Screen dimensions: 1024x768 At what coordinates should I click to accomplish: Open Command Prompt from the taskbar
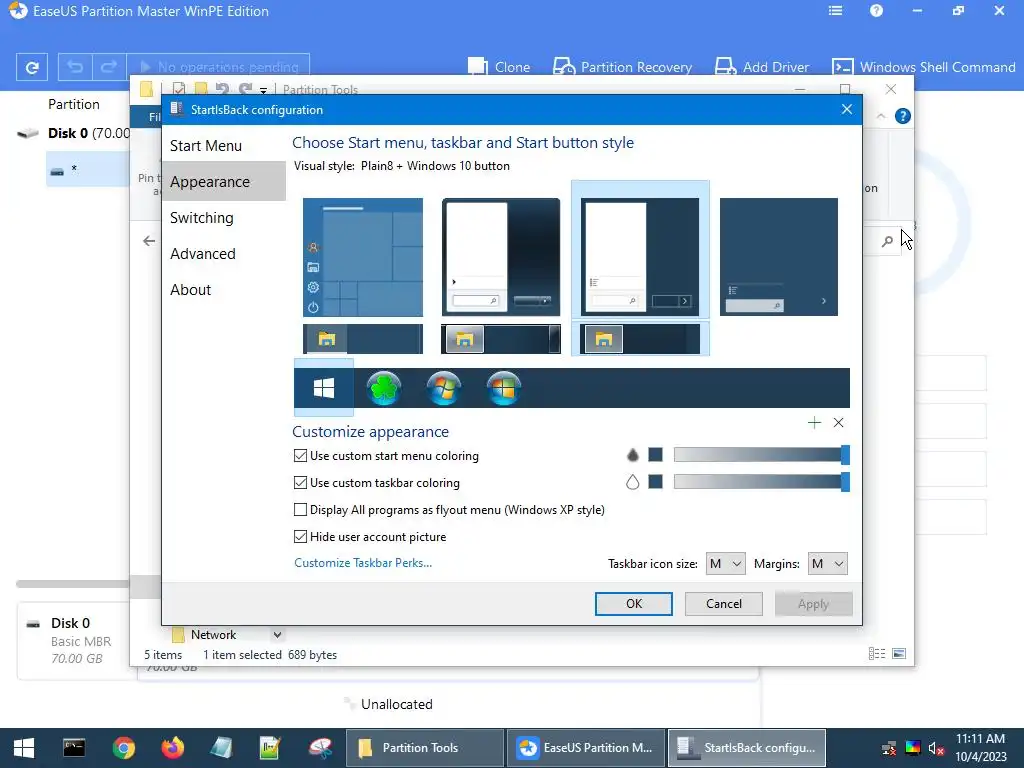coord(74,748)
